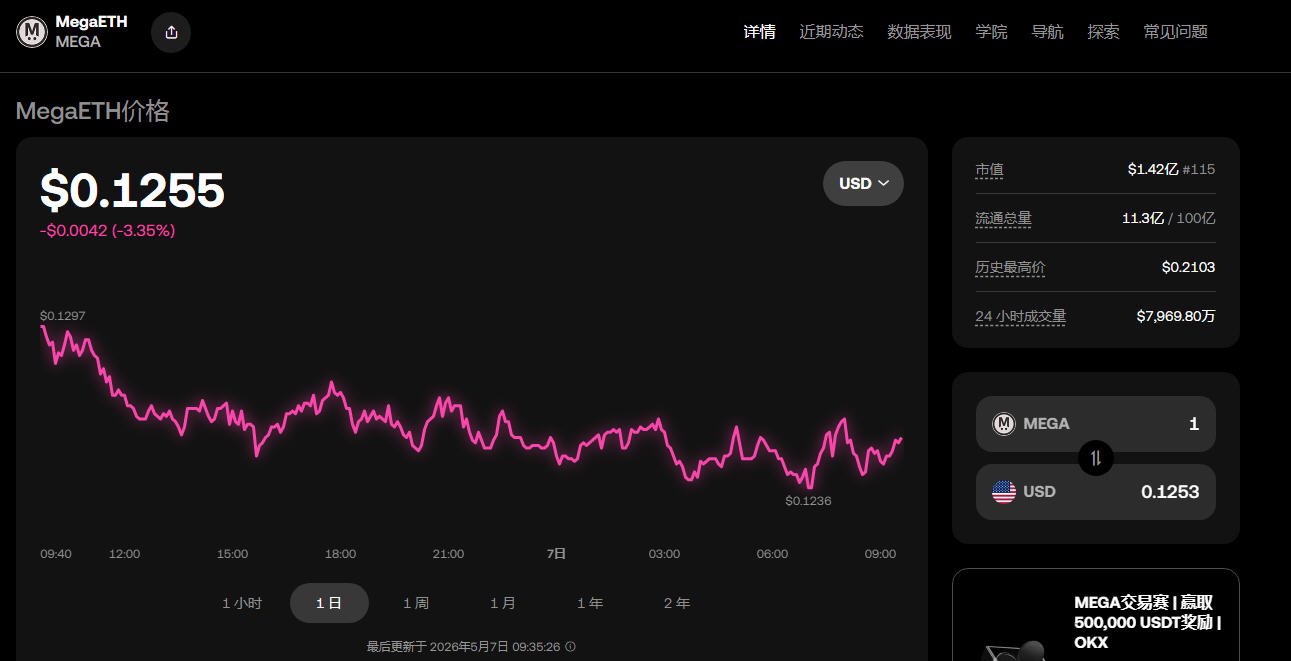1291x661 pixels.
Task: Click the 24 小时成交量 label
Action: click(1021, 316)
